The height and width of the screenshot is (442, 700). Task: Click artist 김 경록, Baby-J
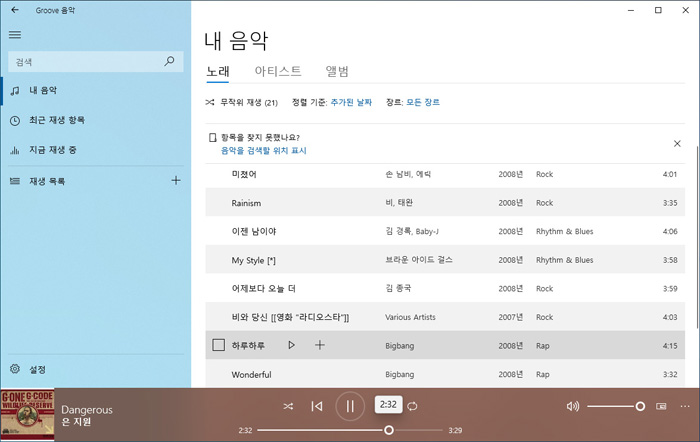[412, 231]
